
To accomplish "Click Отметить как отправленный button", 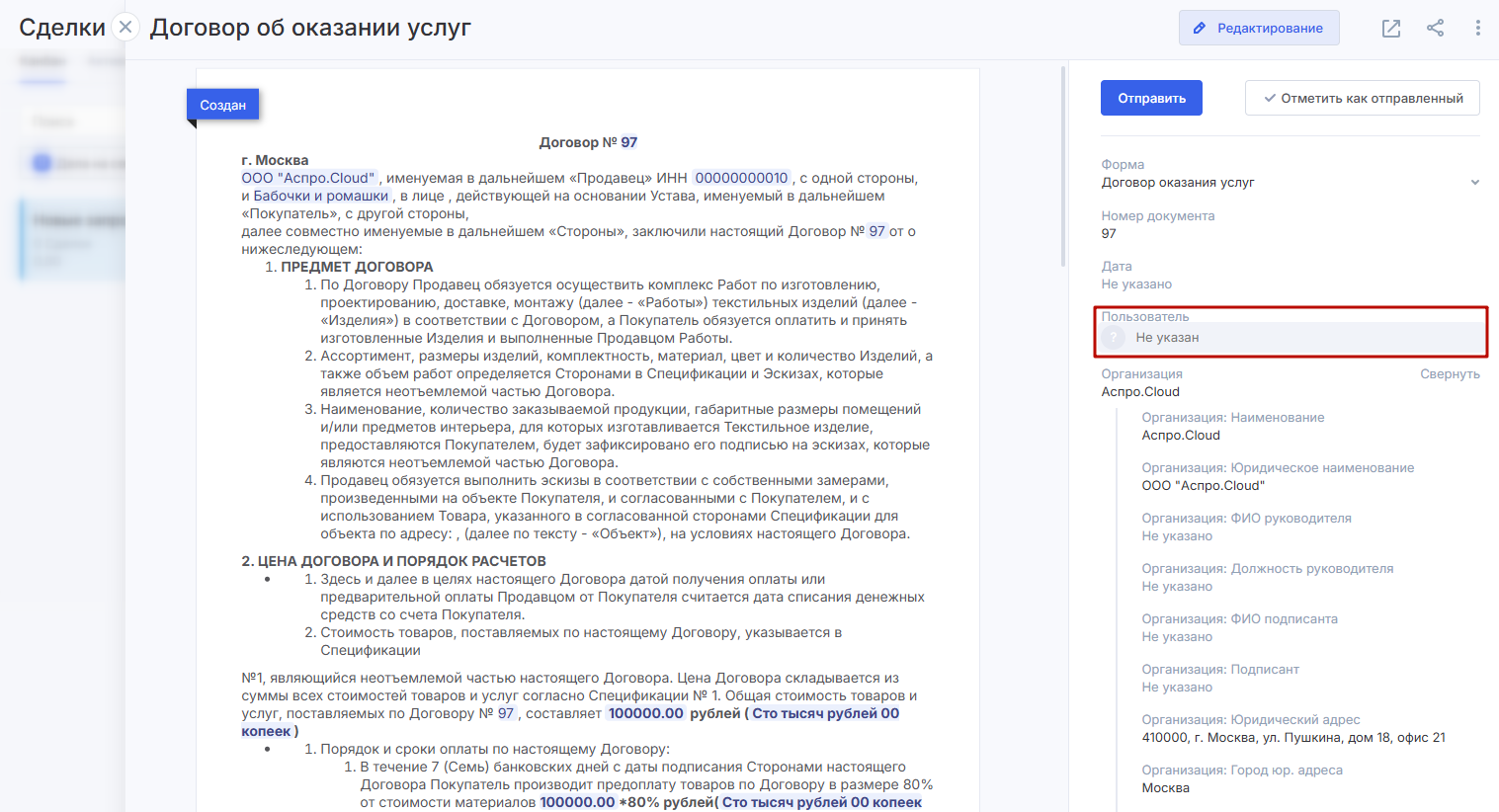I will 1363,98.
